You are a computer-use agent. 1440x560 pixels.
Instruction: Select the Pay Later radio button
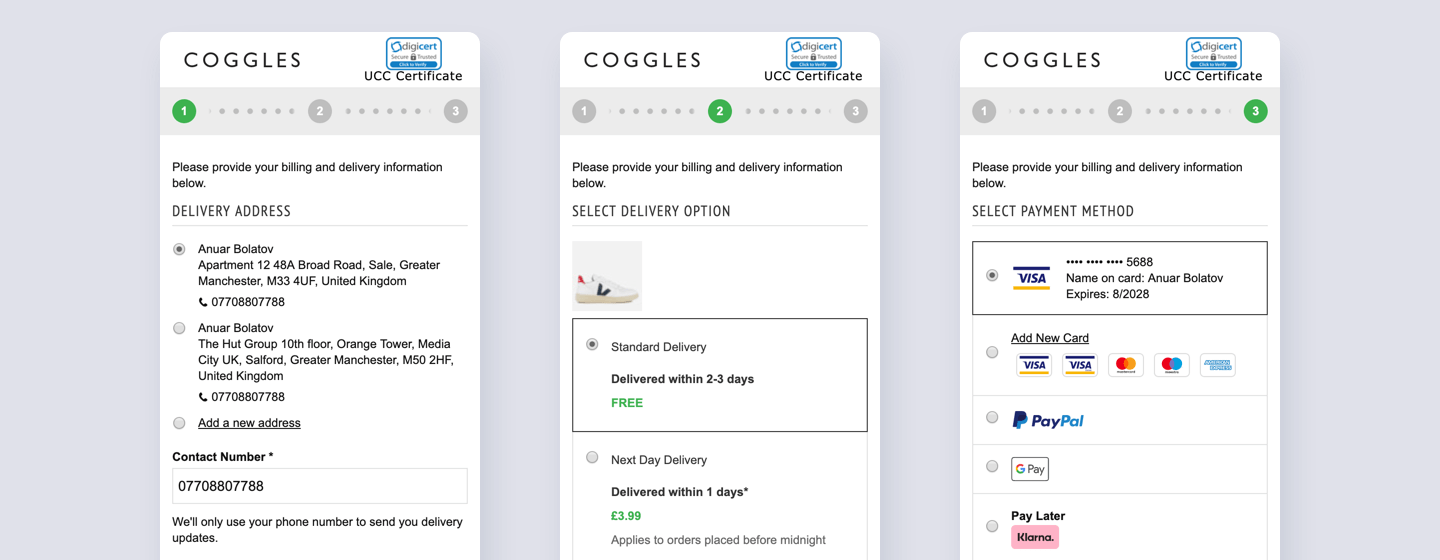[x=992, y=526]
